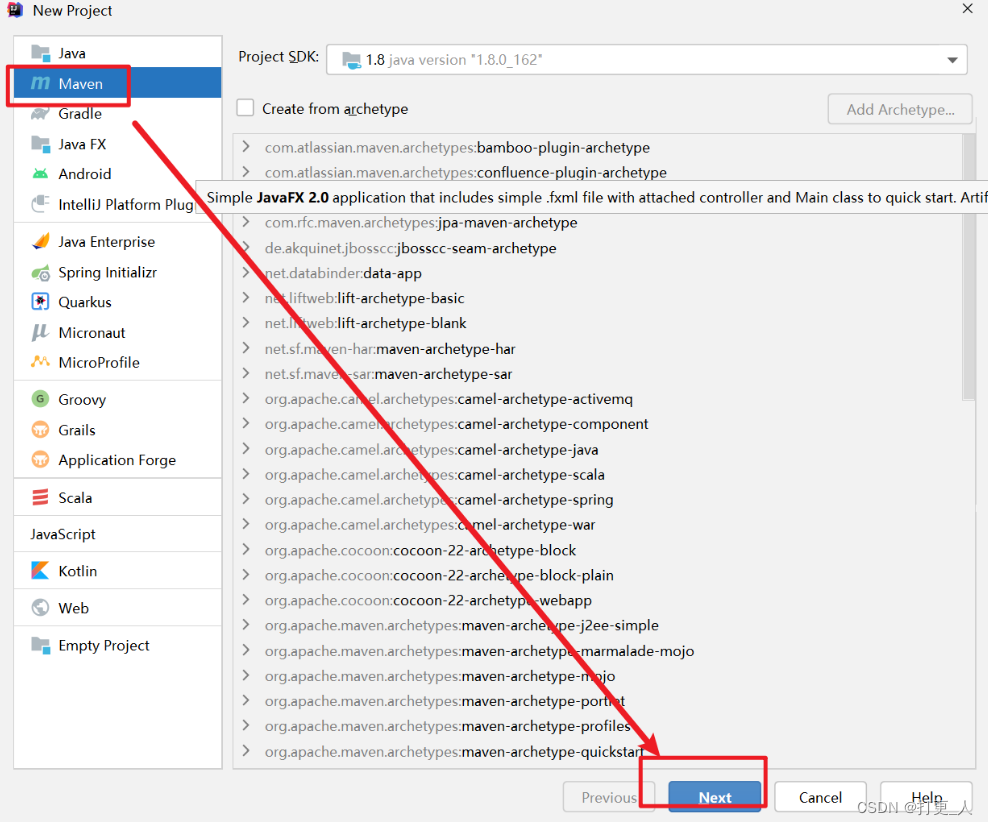Select camel-archetype-scala row text
The width and height of the screenshot is (988, 825).
434,475
